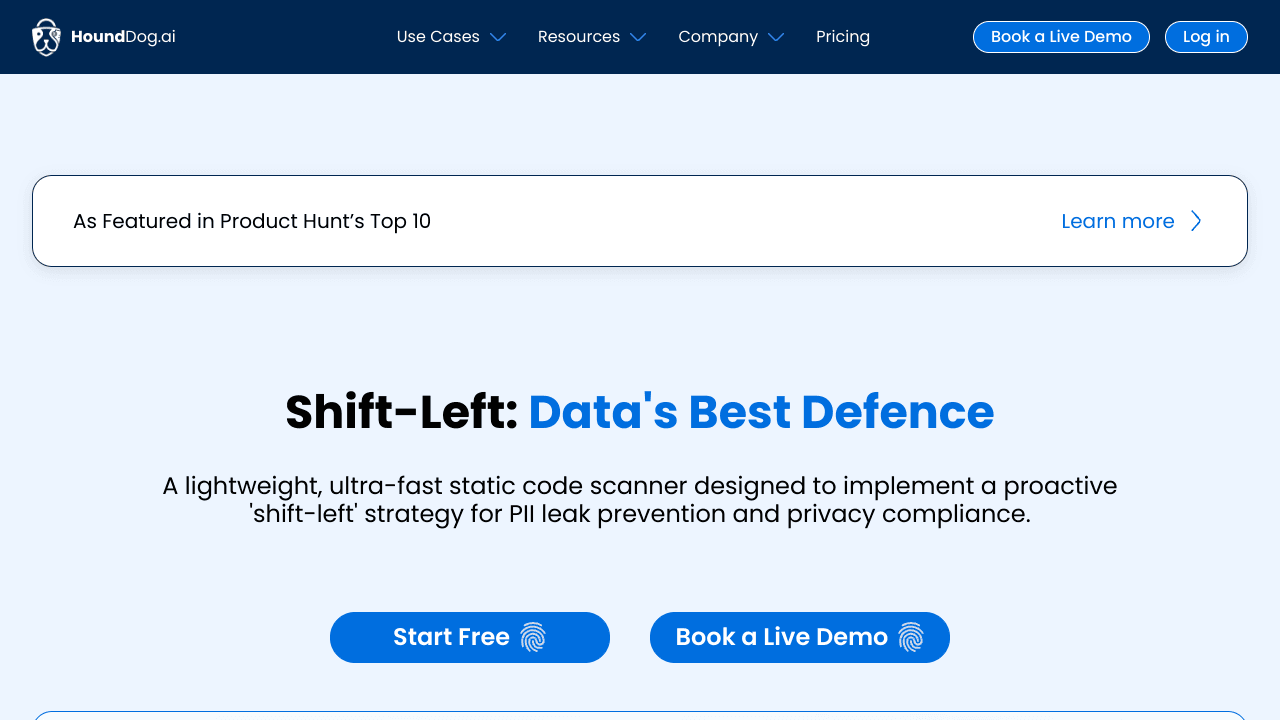This screenshot has width=1280, height=720.
Task: Click the right arrow after Learn more
Action: coord(1196,221)
